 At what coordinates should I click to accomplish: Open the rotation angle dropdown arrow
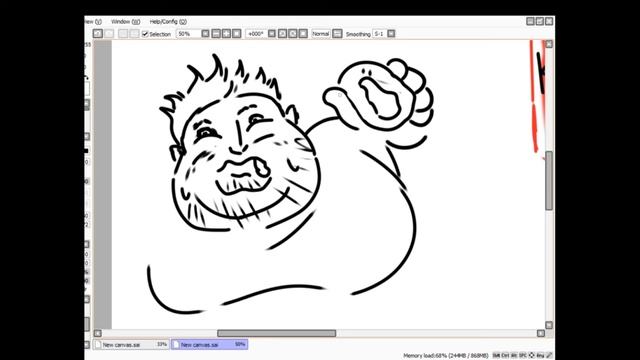click(x=272, y=34)
